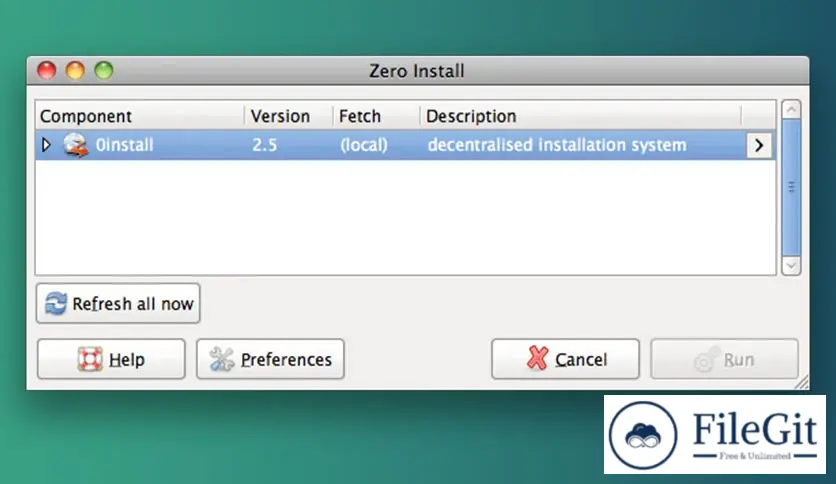Select the version cell 2.5
Viewport: 836px width, 484px height.
pos(264,145)
